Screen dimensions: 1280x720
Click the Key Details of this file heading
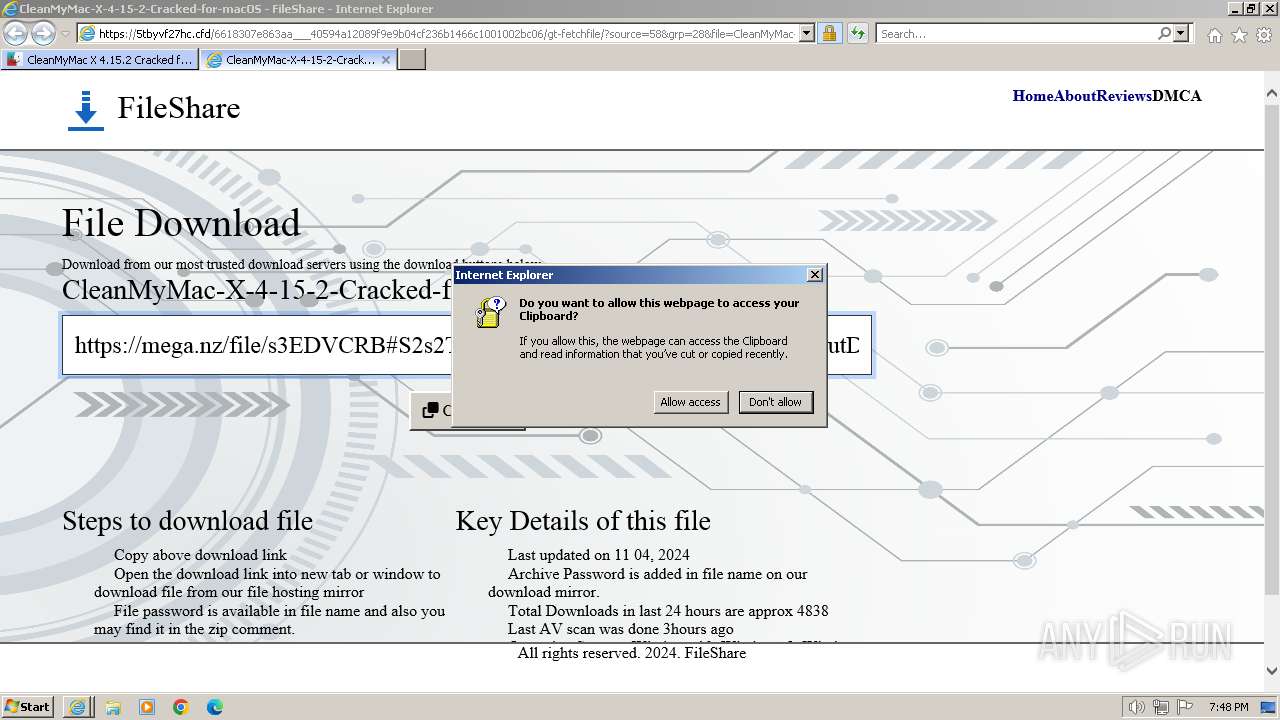tap(583, 521)
